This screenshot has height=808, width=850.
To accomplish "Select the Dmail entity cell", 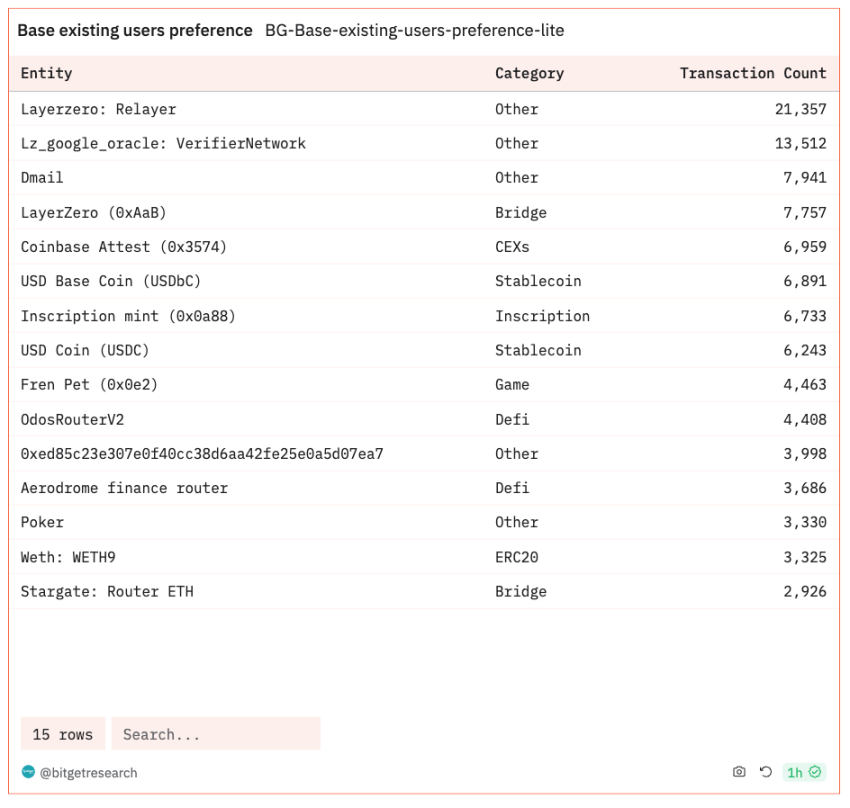I will point(42,178).
